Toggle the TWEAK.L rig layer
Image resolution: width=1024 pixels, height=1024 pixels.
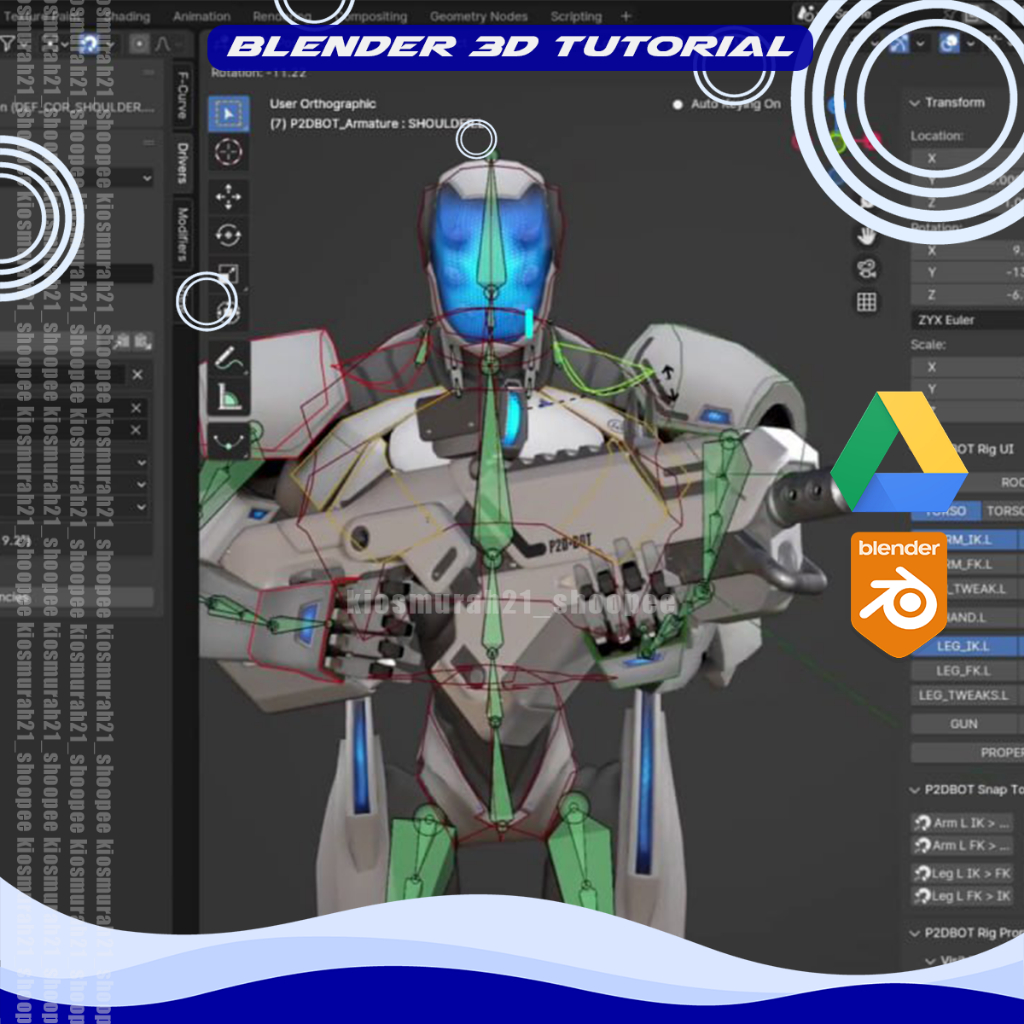click(967, 589)
